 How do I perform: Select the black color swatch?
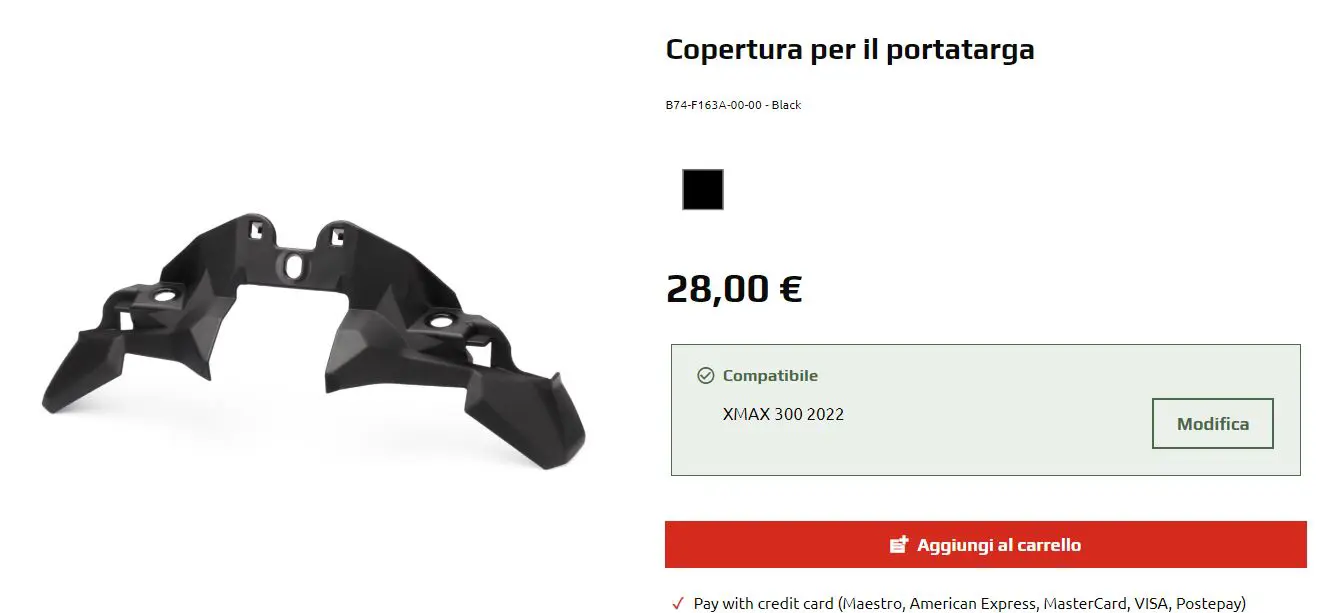point(702,190)
